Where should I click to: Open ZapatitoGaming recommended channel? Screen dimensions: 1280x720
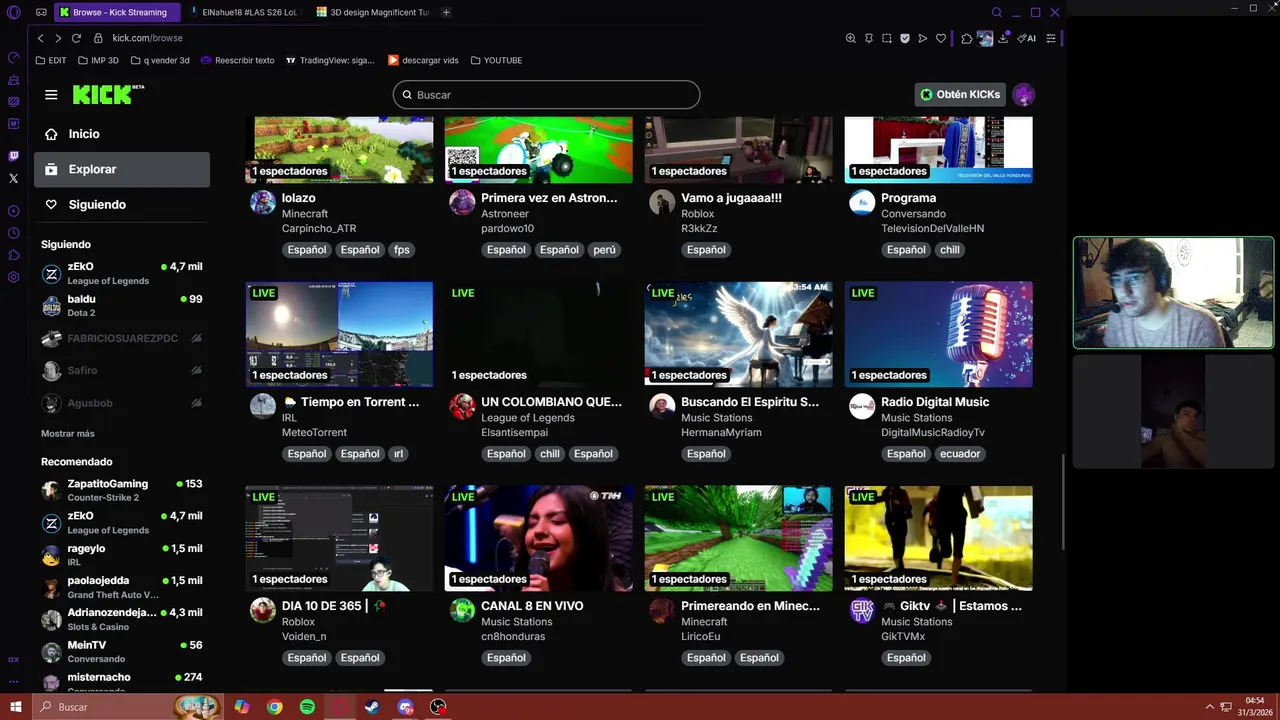[122, 490]
